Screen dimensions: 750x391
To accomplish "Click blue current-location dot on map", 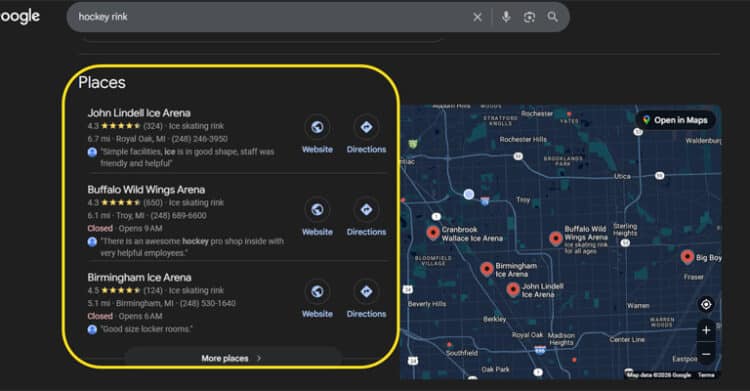I will coord(469,194).
